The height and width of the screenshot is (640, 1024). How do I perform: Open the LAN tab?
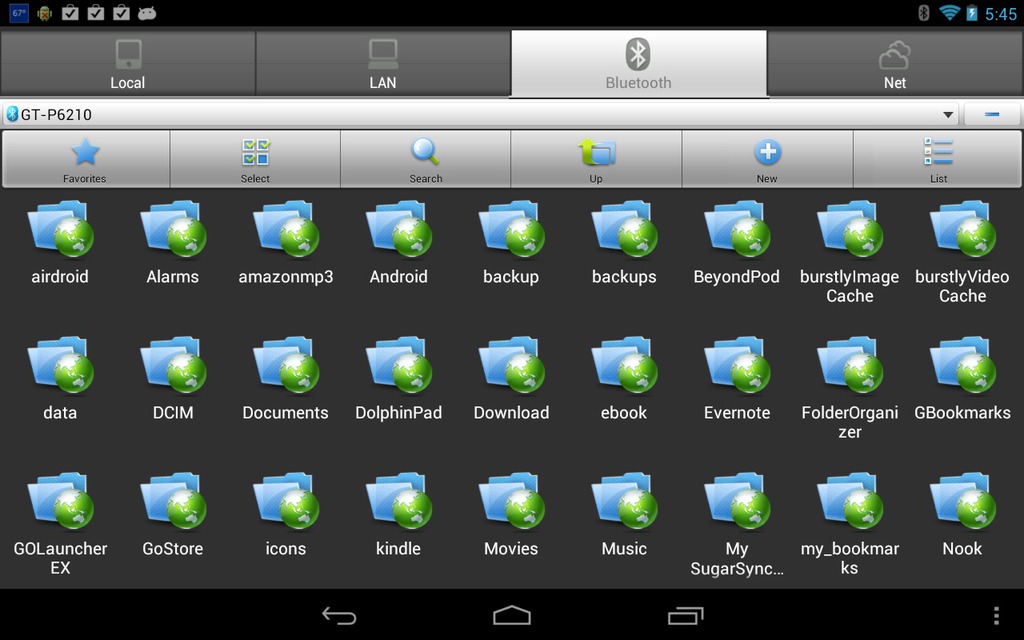[x=383, y=63]
